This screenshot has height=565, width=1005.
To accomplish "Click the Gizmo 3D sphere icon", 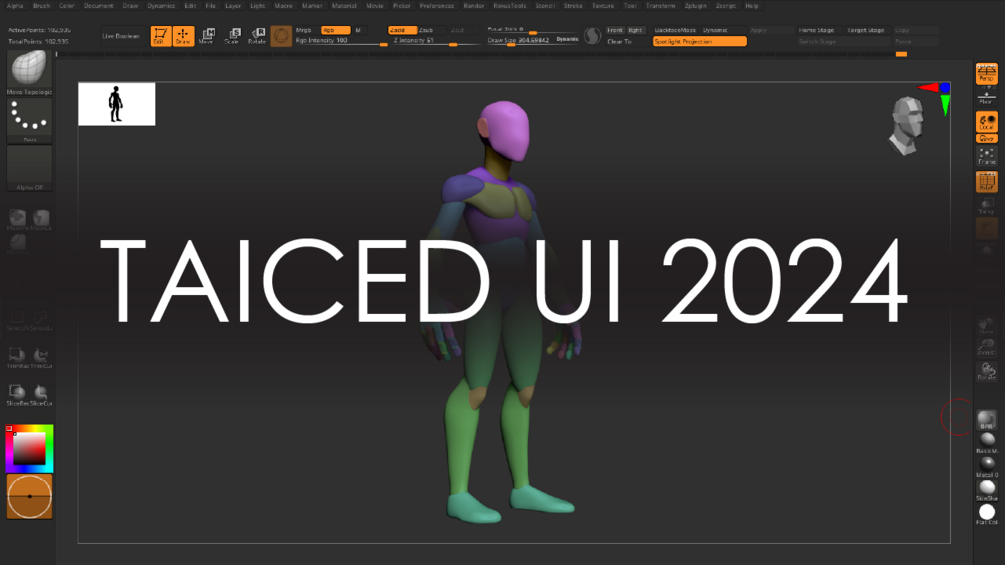I will pyautogui.click(x=281, y=36).
